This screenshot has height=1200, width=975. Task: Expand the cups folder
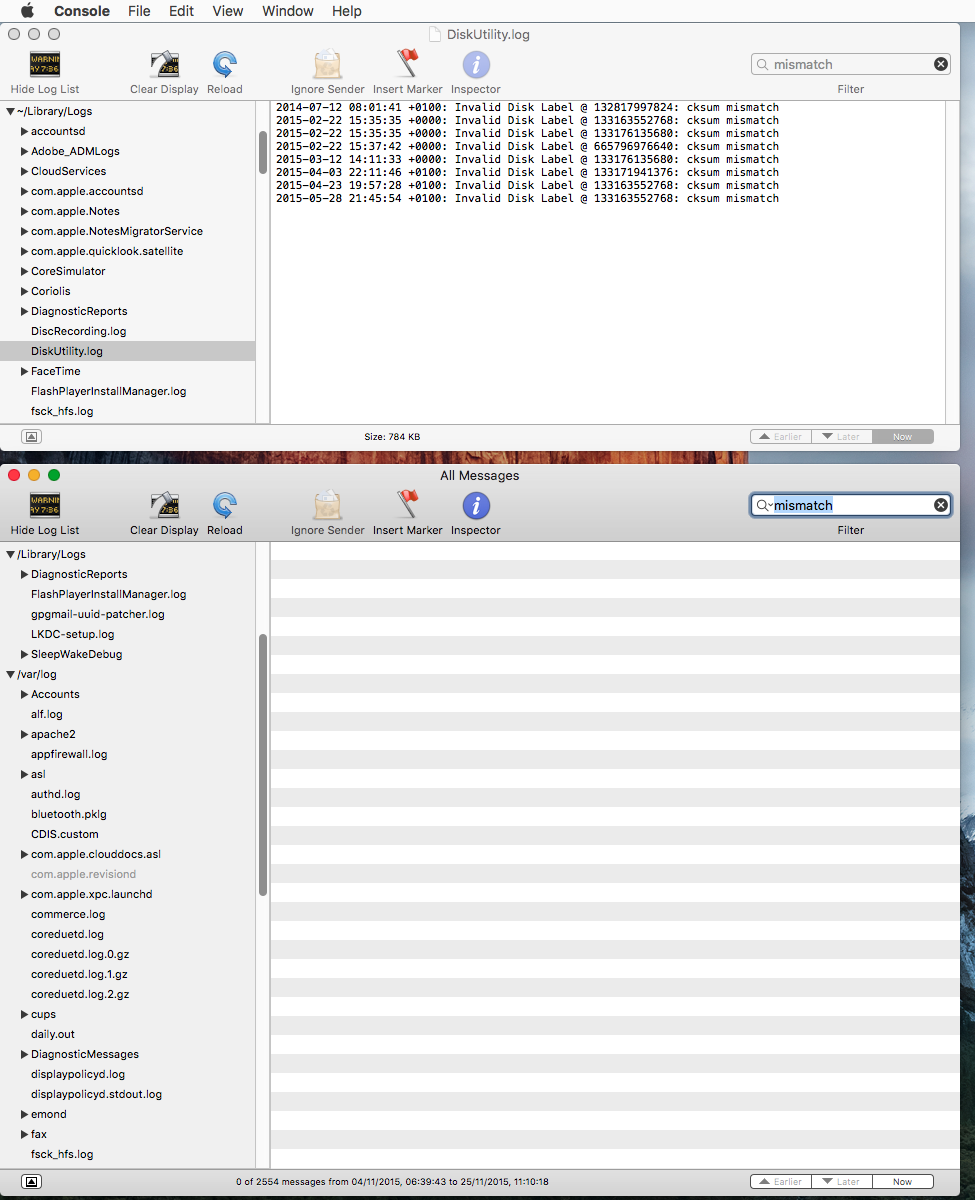click(24, 1014)
